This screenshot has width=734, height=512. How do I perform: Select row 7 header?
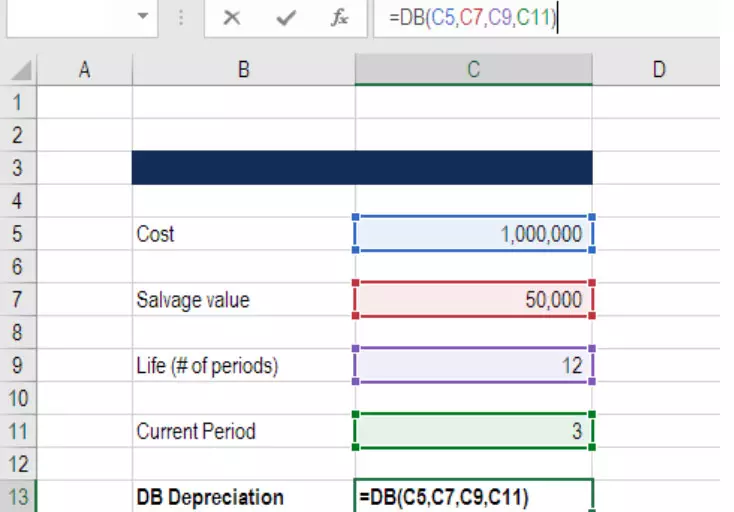tap(18, 299)
